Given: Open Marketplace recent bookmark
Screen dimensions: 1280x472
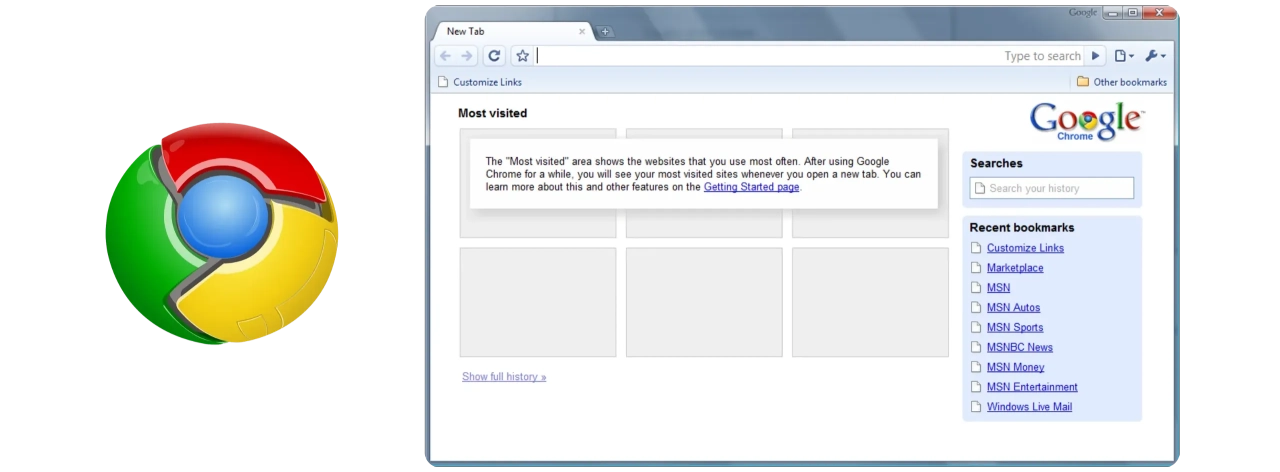Looking at the screenshot, I should click(x=1015, y=268).
